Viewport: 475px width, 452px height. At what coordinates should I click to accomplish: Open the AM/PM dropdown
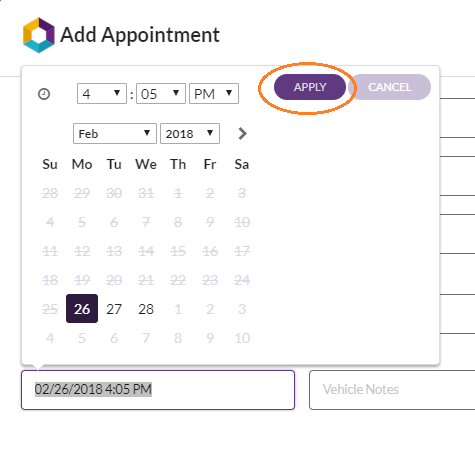tap(214, 94)
